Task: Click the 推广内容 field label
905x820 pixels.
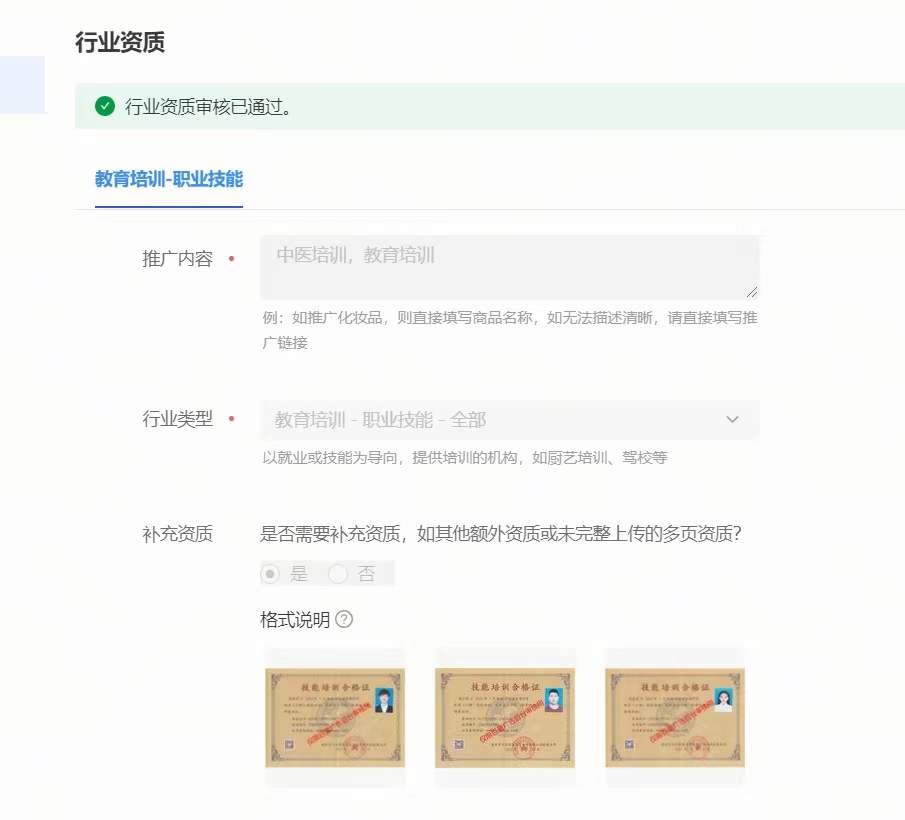Action: pos(177,259)
